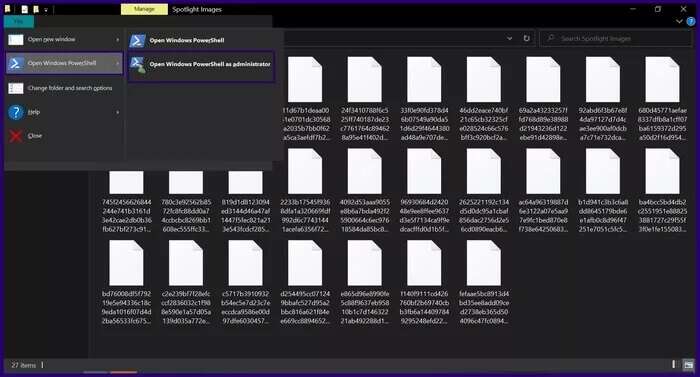Screen dimensions: 700x377
Task: Click the PowerShell icon beside administrator option
Action: 138,65
